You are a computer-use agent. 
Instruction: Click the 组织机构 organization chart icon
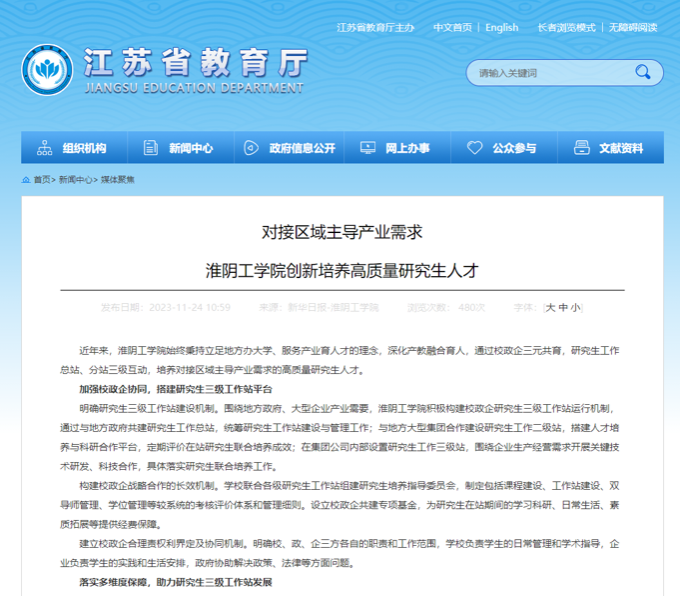[44, 148]
